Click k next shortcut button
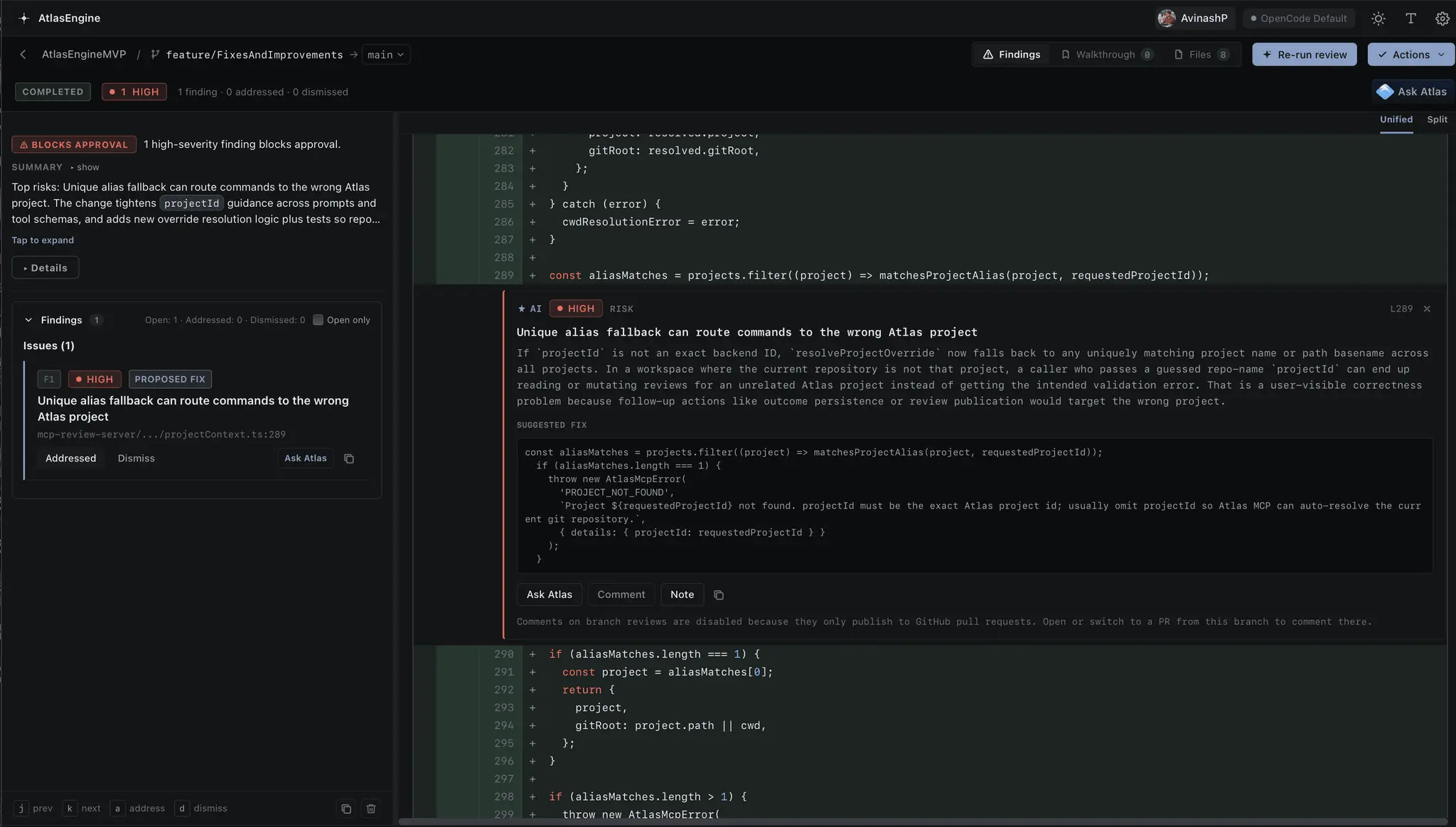 82,809
